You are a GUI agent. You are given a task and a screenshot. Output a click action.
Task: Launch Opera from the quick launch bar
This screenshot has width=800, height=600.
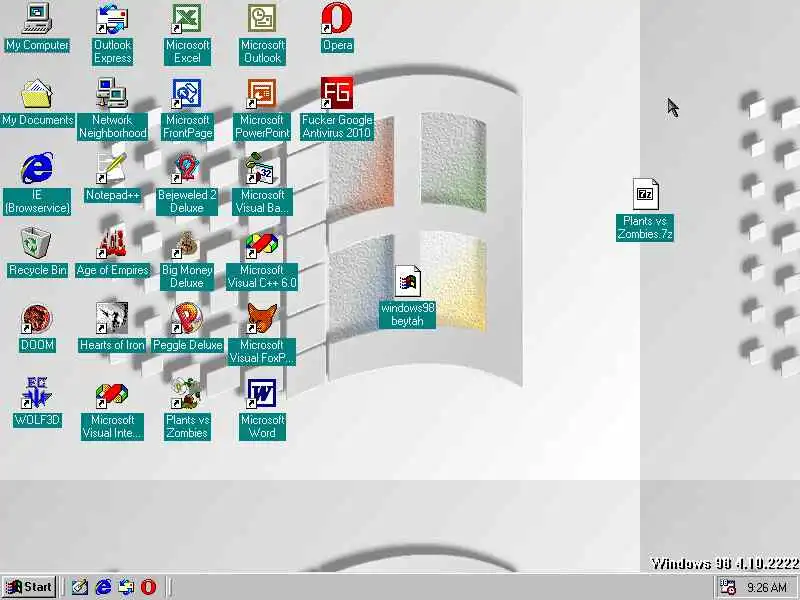[148, 587]
